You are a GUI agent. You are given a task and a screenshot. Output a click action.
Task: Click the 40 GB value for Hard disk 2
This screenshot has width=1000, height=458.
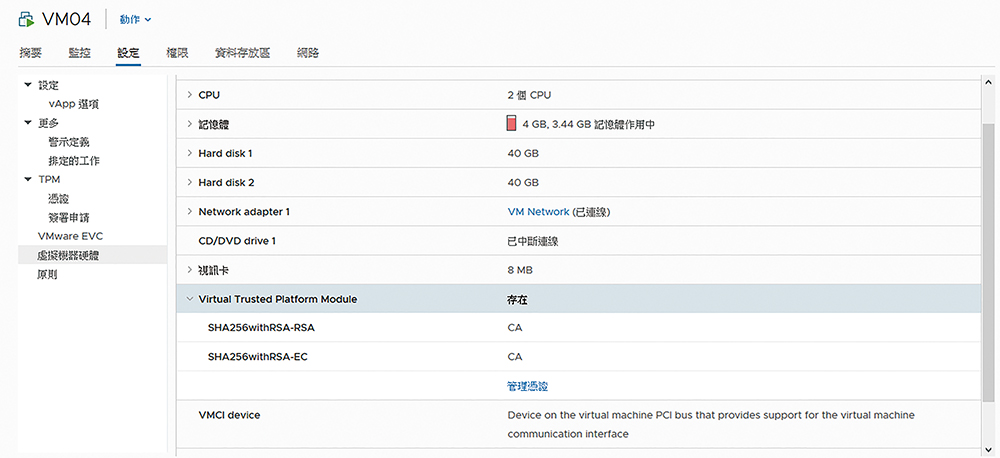pyautogui.click(x=523, y=182)
